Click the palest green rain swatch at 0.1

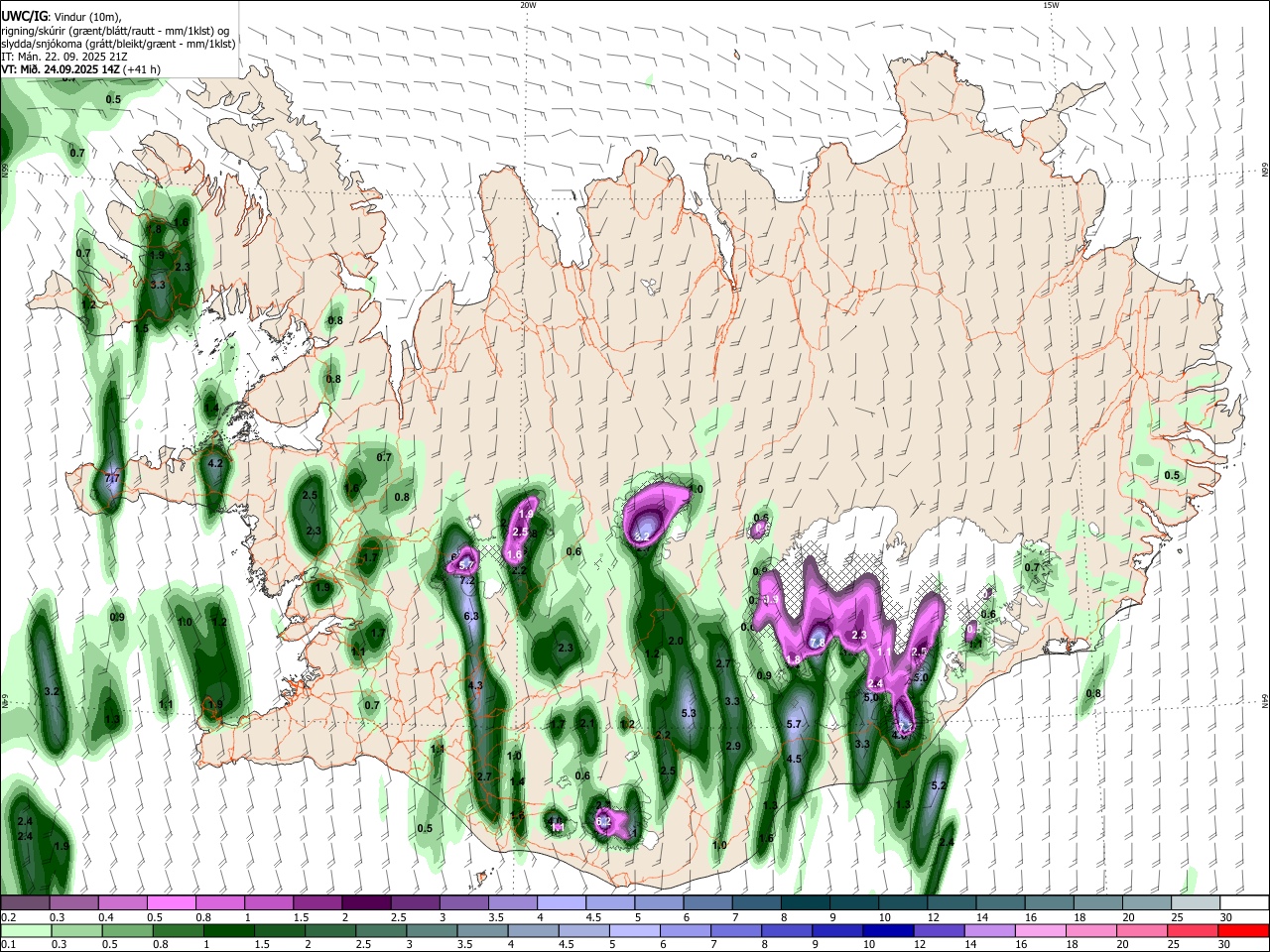[x=26, y=930]
